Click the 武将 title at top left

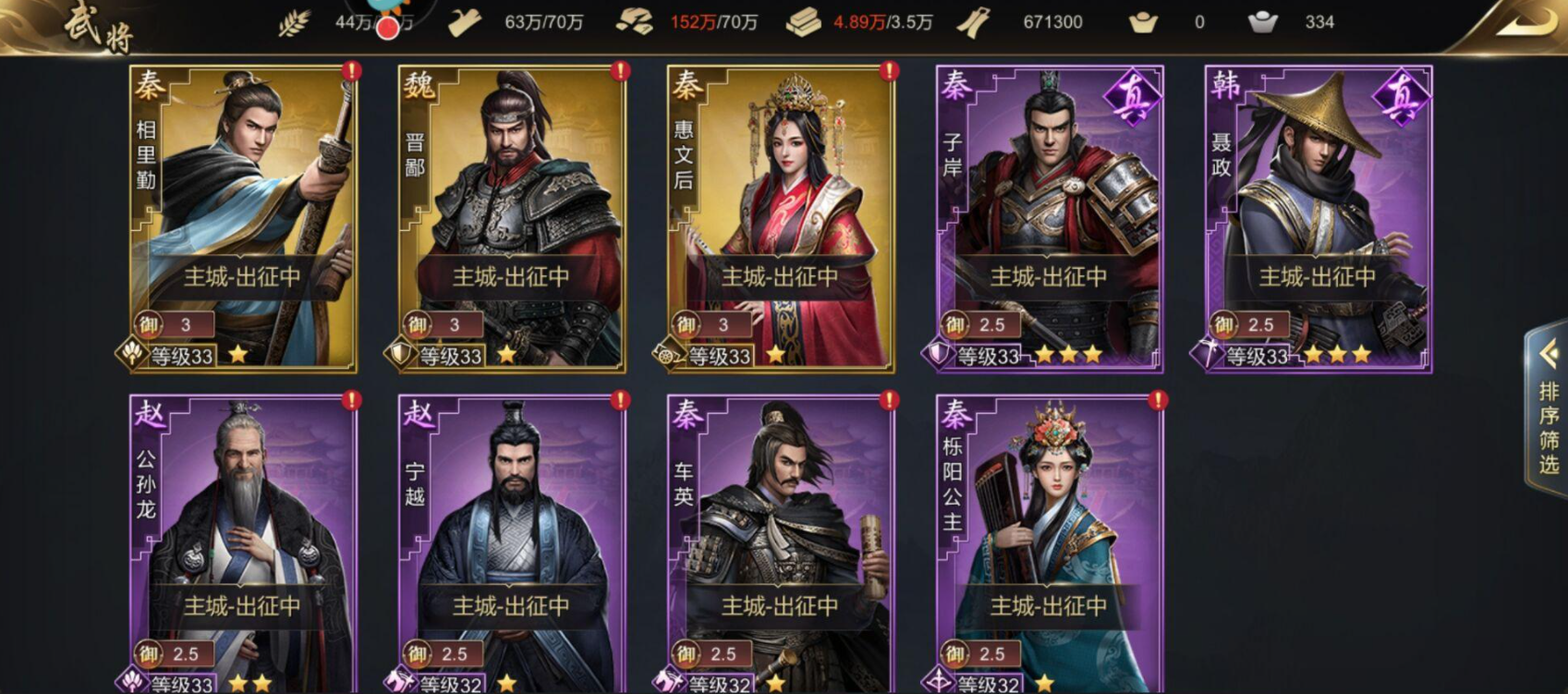99,26
